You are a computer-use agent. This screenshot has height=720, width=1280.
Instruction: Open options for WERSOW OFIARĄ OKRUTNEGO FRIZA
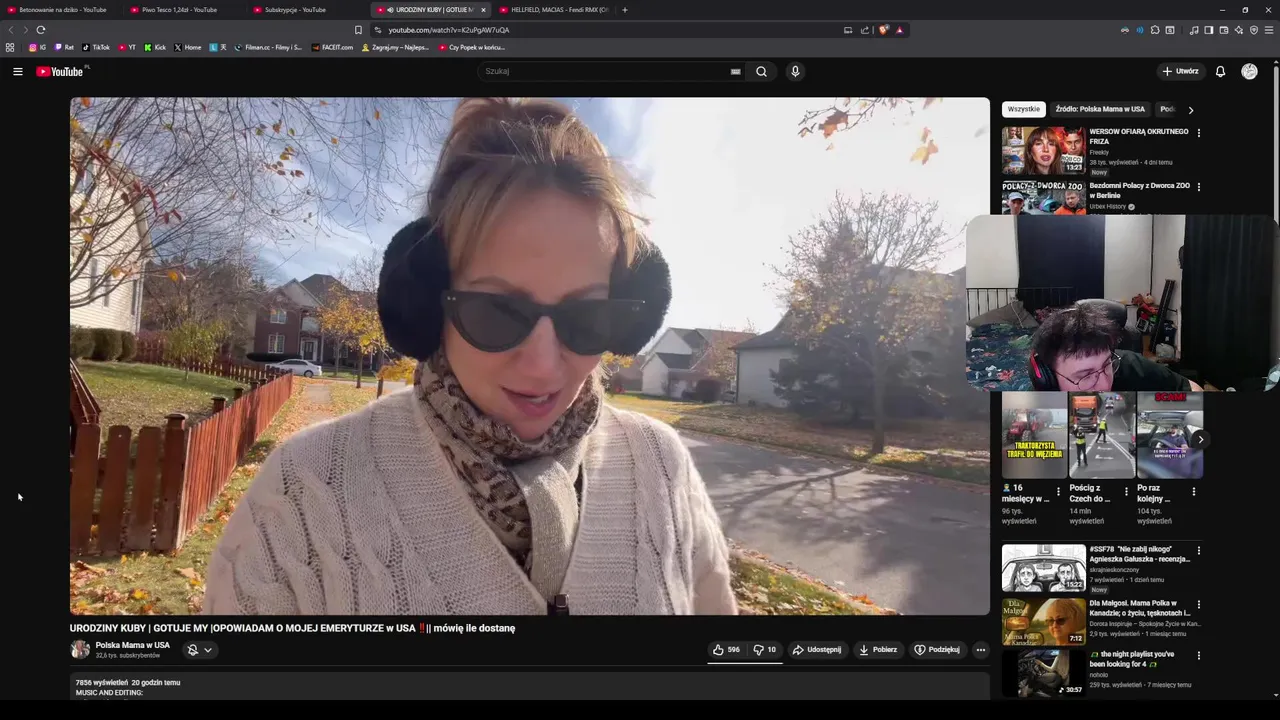(x=1199, y=132)
